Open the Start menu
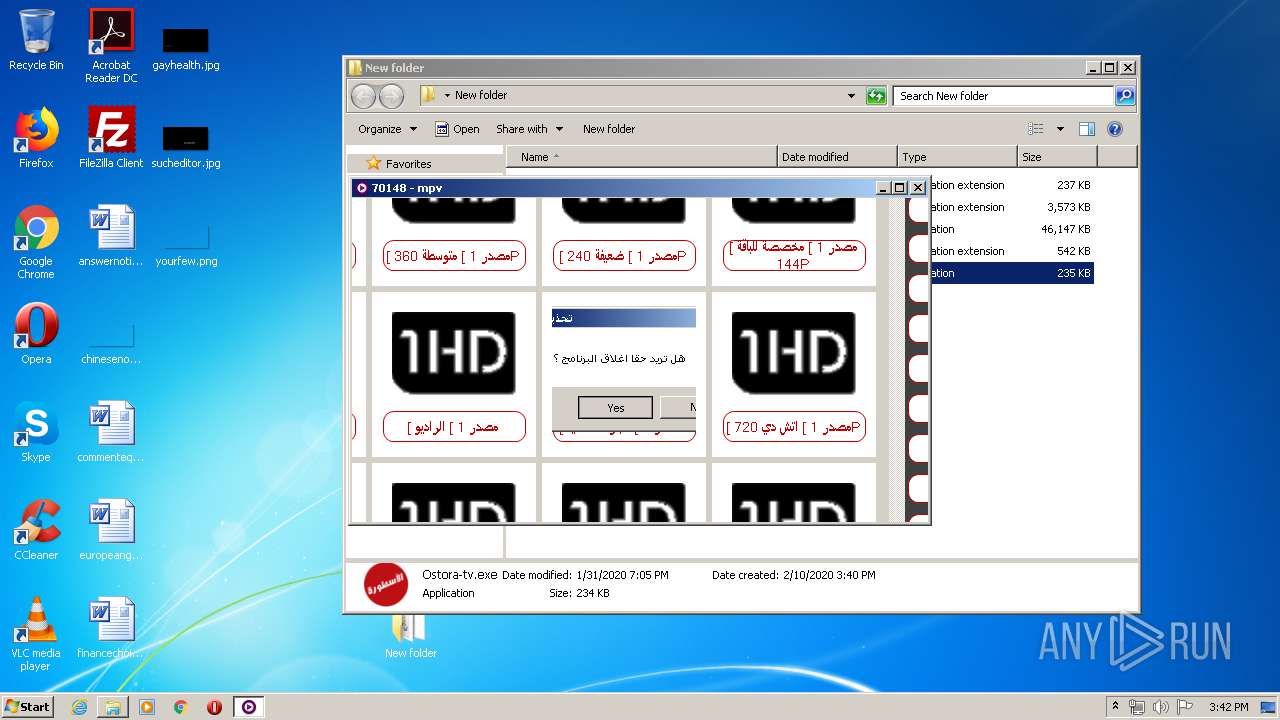 [x=28, y=707]
